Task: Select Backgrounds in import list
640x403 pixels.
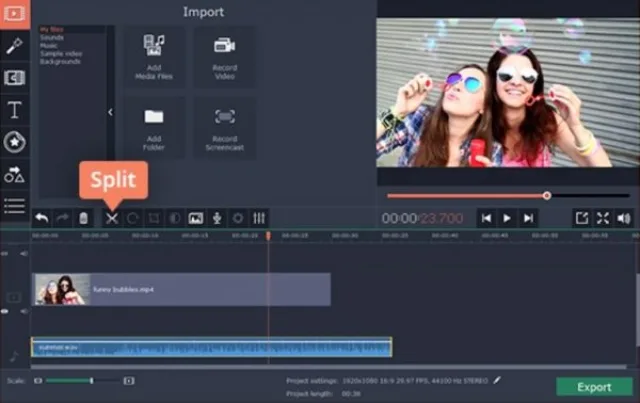Action: pyautogui.click(x=60, y=62)
